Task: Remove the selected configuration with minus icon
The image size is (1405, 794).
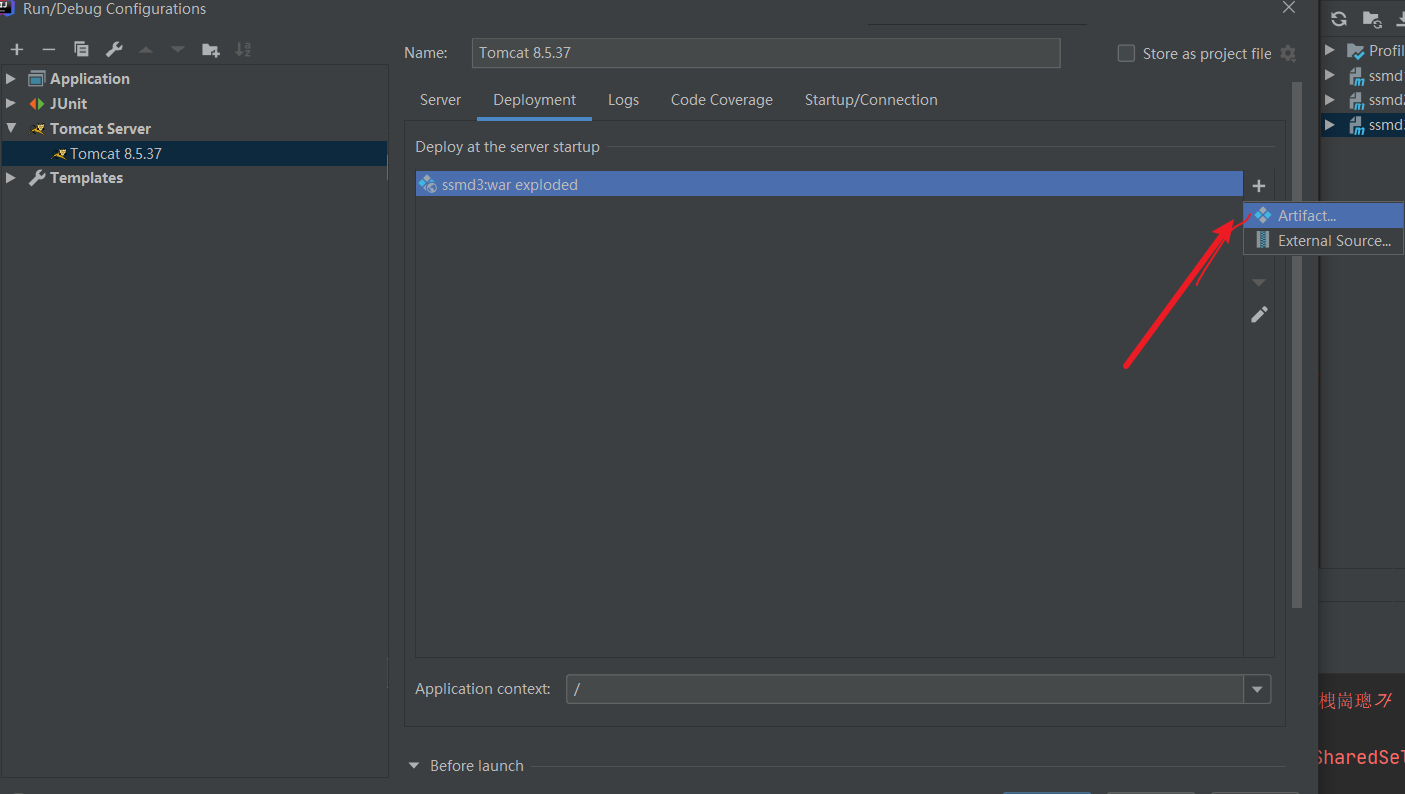Action: (x=48, y=49)
